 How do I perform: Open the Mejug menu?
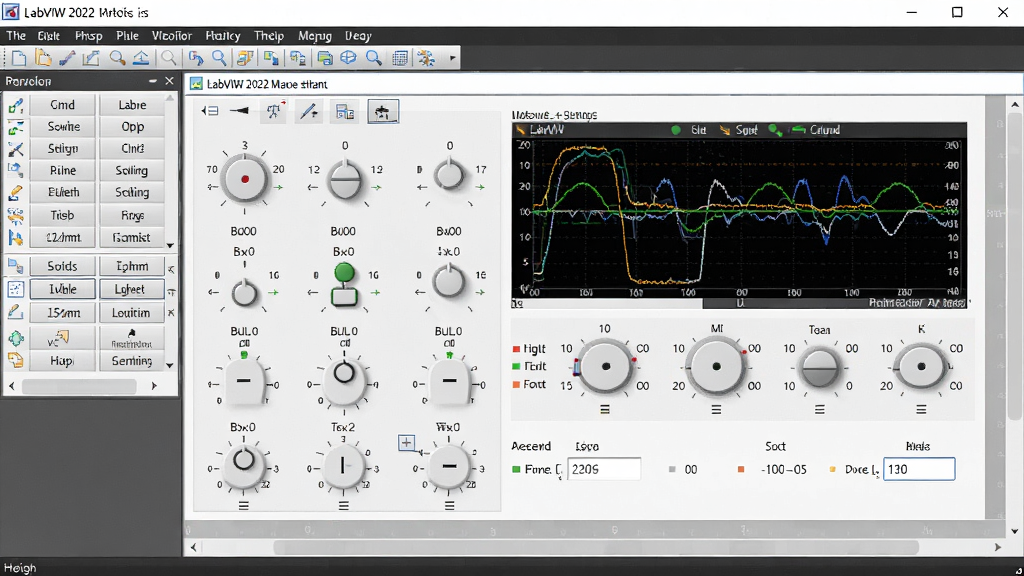click(315, 36)
